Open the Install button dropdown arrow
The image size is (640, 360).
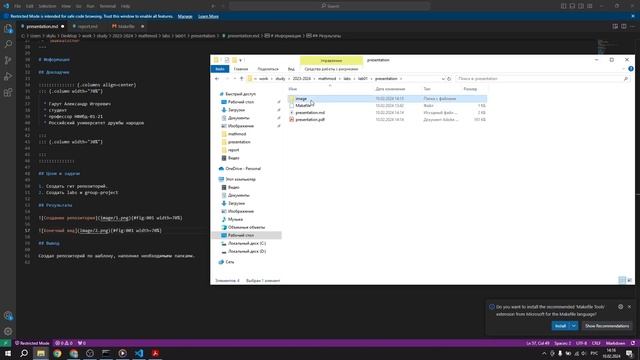tap(574, 326)
